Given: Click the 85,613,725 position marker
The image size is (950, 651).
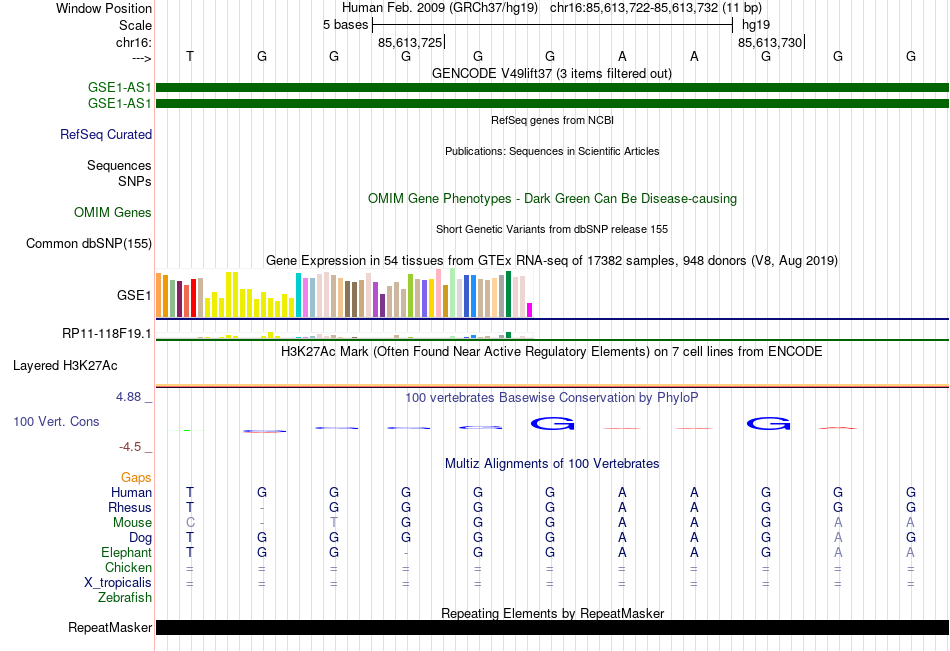Looking at the screenshot, I should (x=410, y=42).
